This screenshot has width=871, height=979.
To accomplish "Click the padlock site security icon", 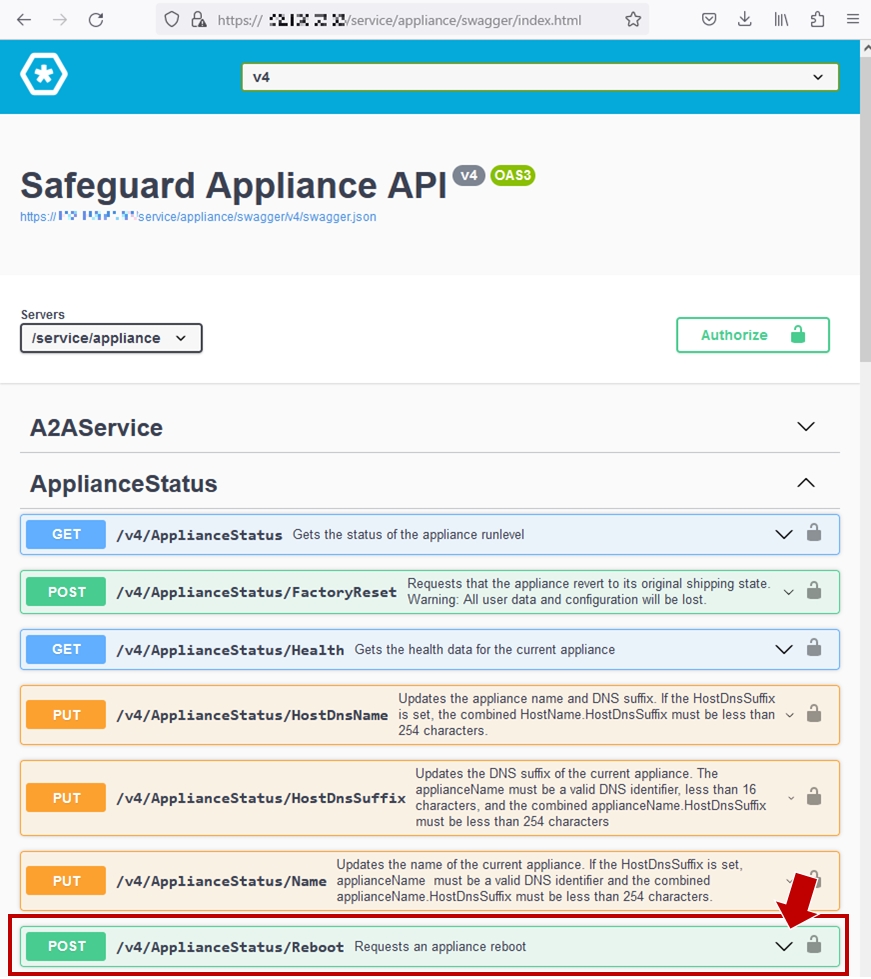I will coord(199,20).
